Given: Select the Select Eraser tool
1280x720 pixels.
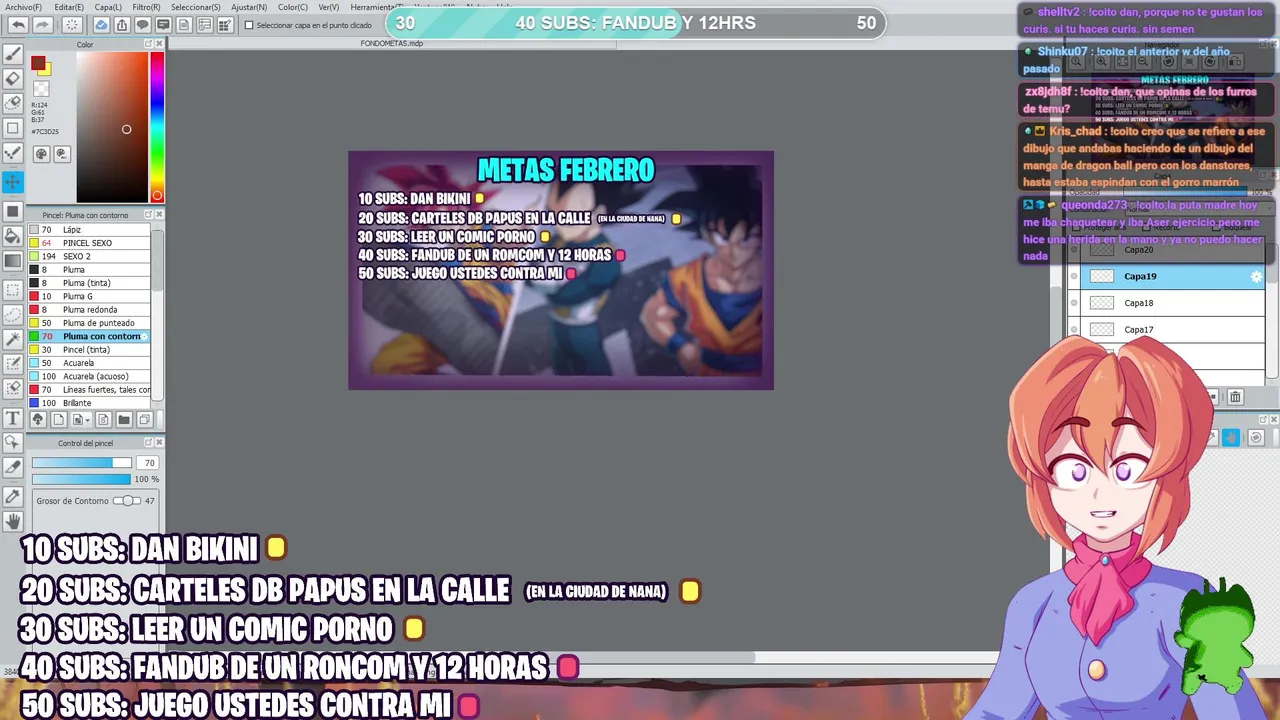Looking at the screenshot, I should point(13,388).
